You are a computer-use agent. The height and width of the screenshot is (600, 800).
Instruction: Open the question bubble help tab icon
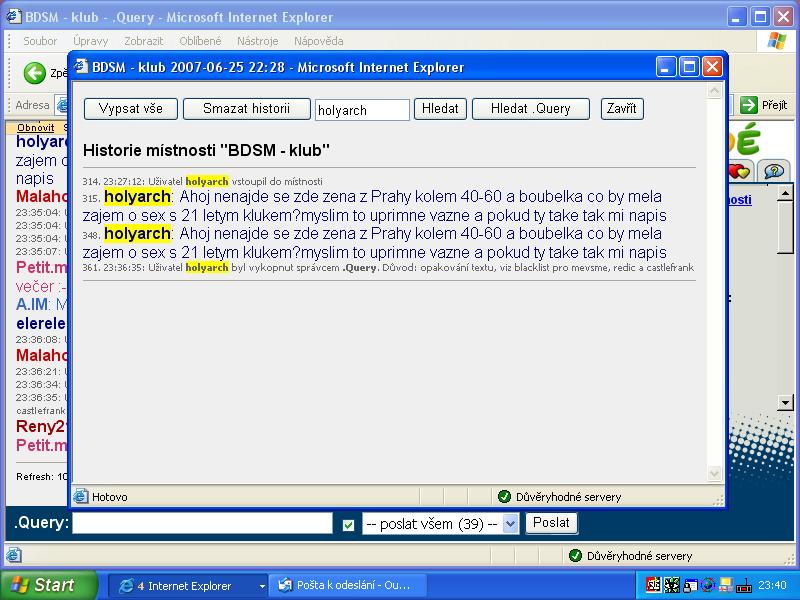pyautogui.click(x=773, y=171)
